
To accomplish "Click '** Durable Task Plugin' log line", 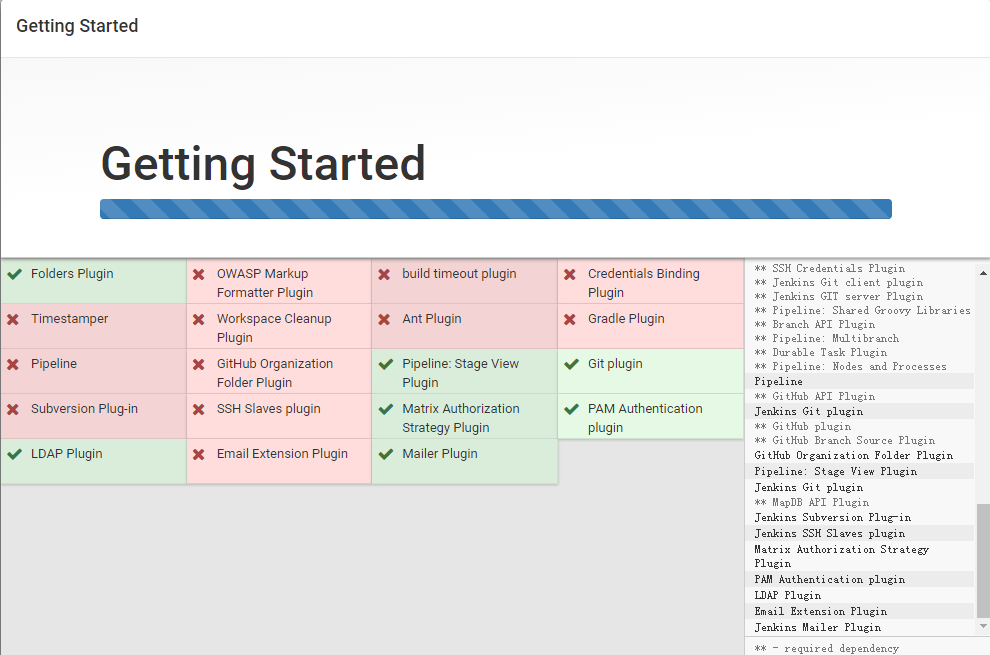I will coord(821,352).
